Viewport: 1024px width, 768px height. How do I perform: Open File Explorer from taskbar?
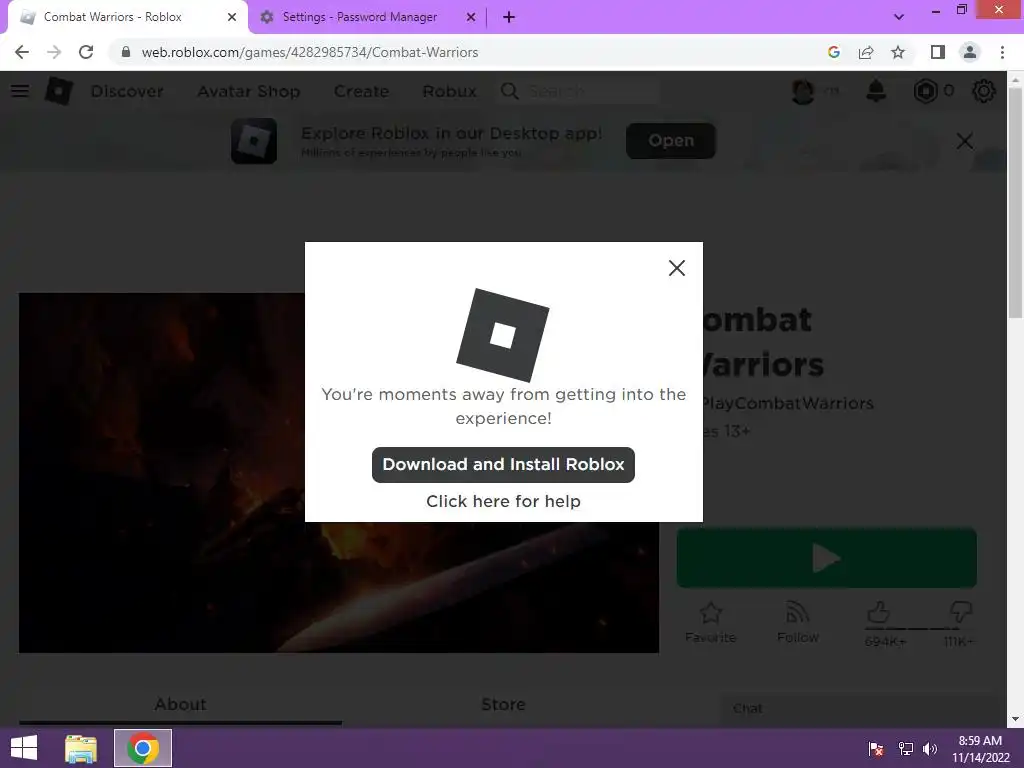tap(81, 748)
